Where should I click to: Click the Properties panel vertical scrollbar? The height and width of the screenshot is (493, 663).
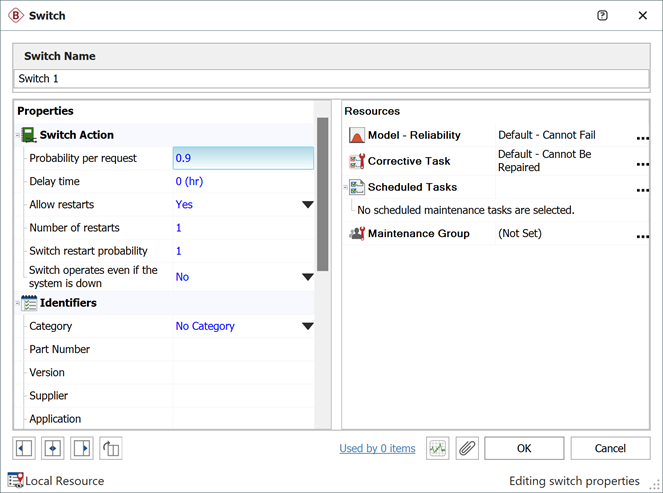(x=322, y=194)
